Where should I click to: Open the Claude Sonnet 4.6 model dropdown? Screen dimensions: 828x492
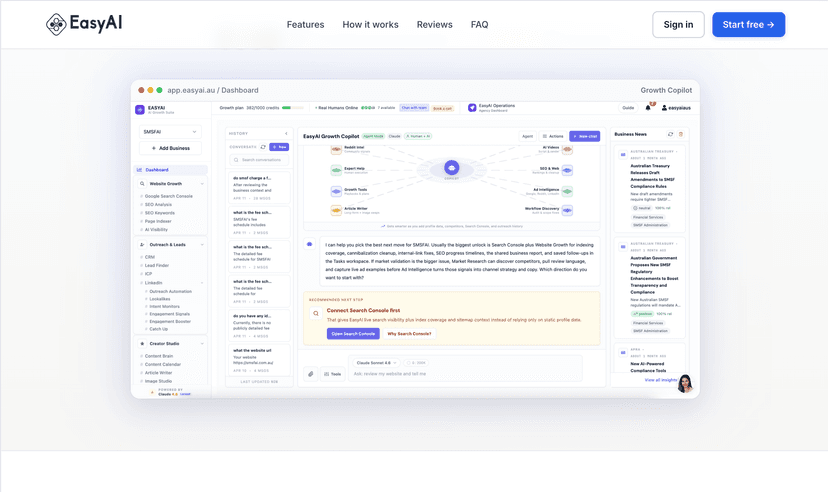point(376,363)
